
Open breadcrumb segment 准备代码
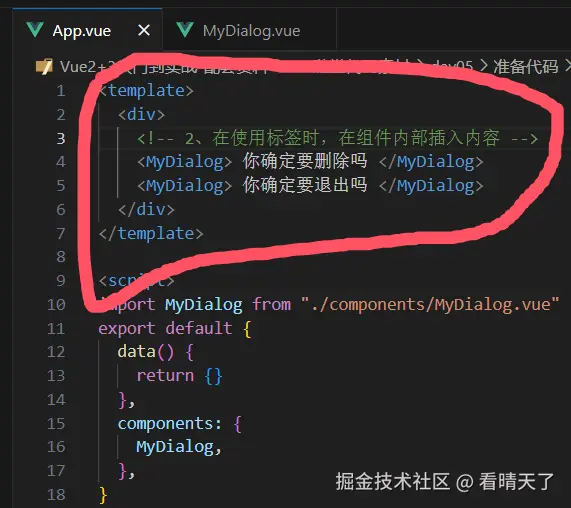525,67
